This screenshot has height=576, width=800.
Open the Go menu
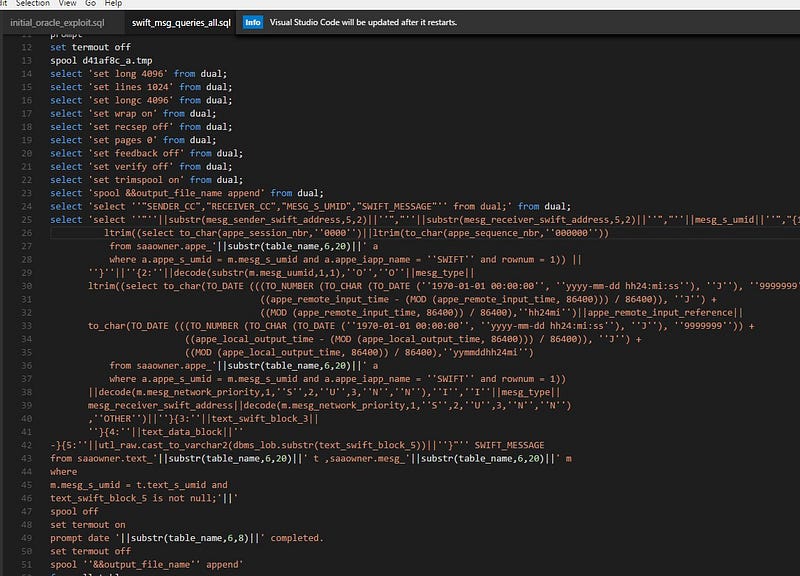tap(90, 4)
